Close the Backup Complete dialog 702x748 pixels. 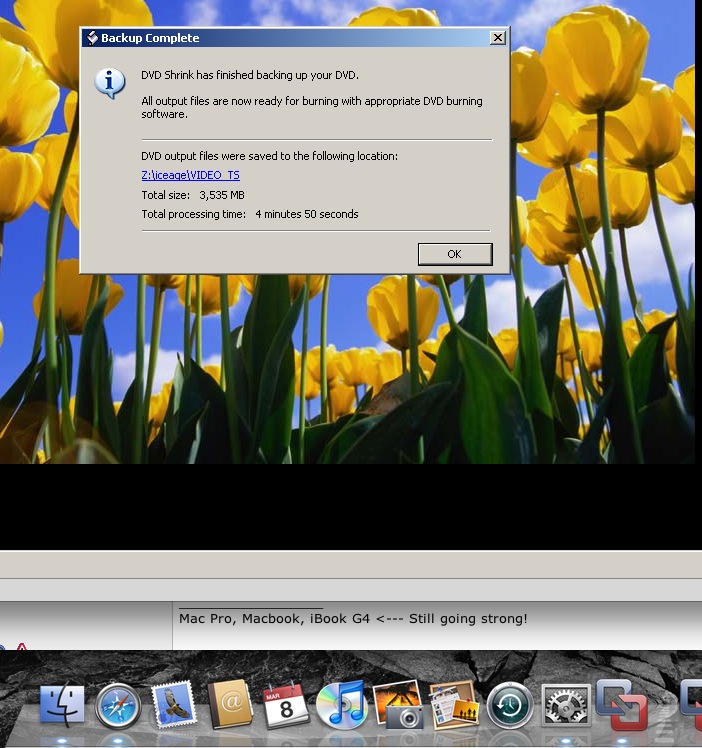point(497,38)
